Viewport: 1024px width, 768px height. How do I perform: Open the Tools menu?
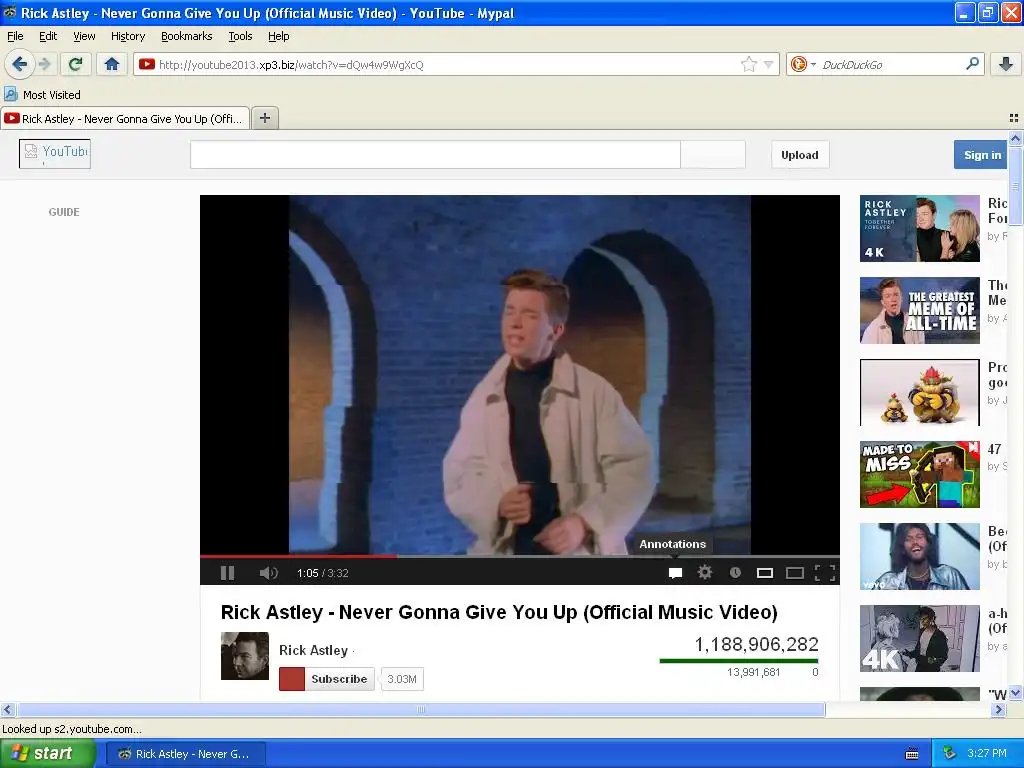pos(240,36)
